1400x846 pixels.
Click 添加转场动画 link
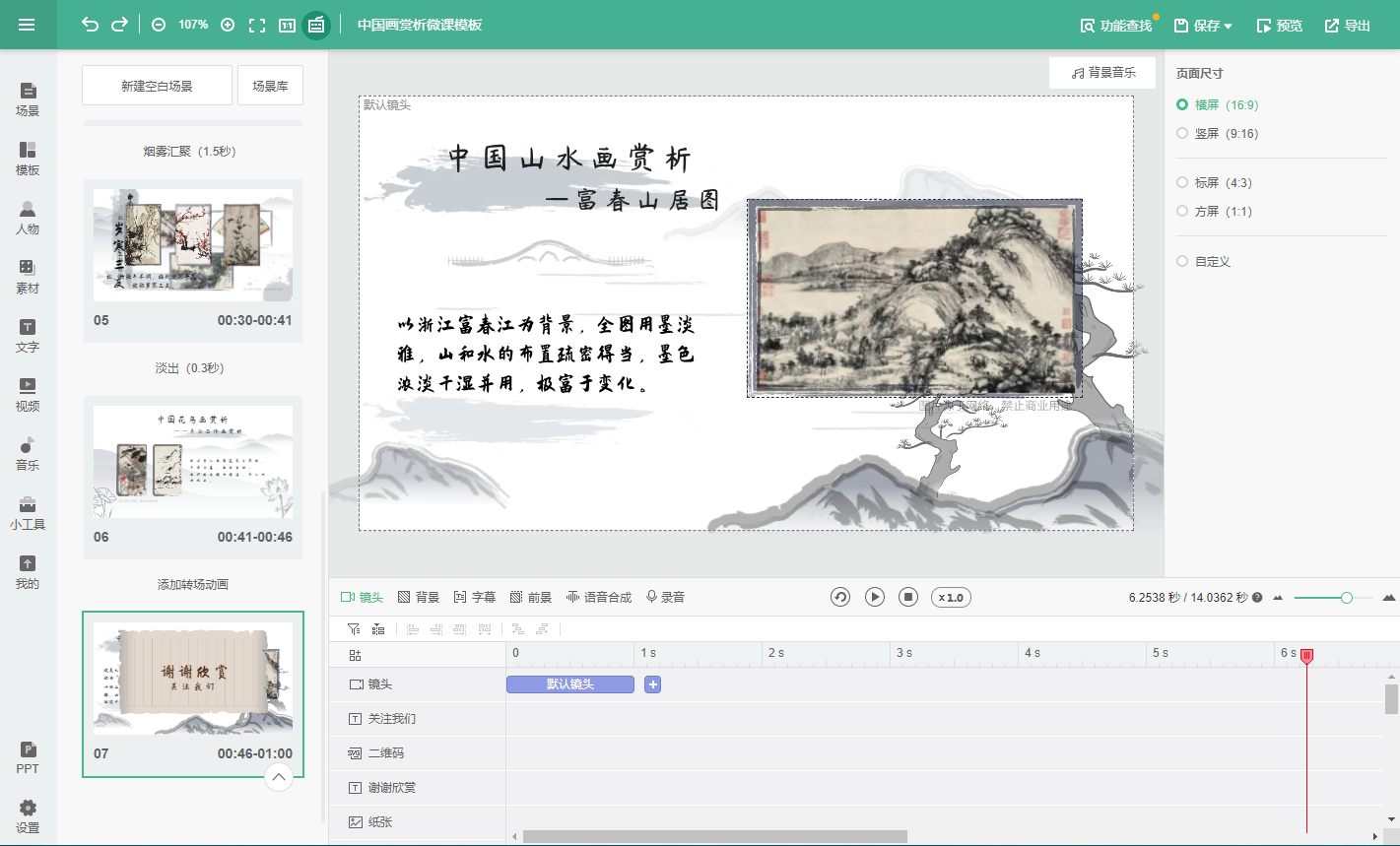[x=193, y=584]
